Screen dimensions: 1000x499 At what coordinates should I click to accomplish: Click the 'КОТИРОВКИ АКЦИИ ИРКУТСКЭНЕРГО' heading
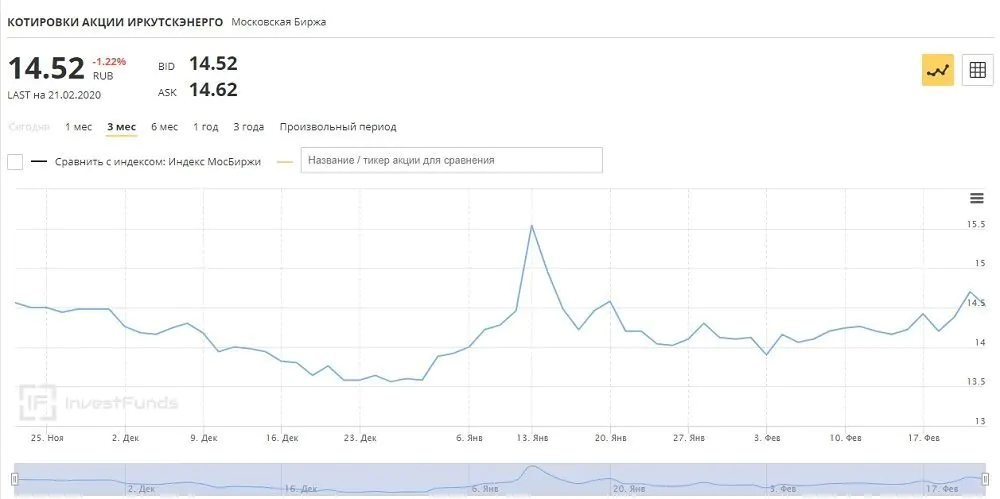point(115,22)
